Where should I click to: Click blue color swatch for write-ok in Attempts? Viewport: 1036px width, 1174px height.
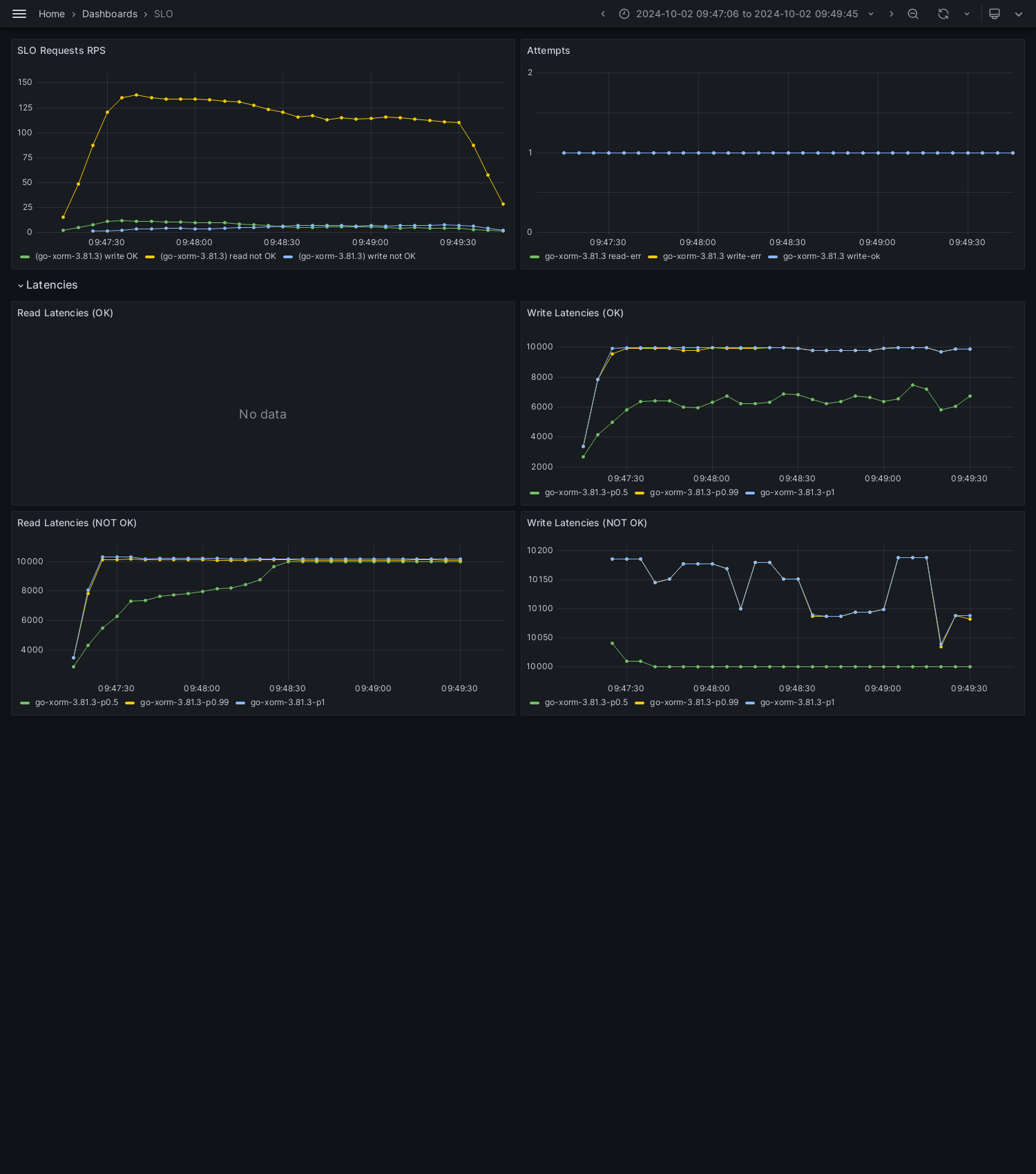(x=773, y=257)
